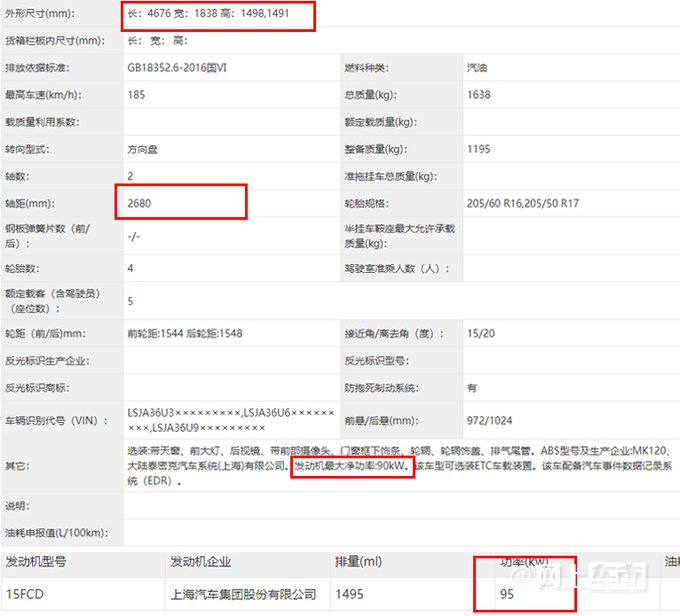
Task: Select the 车辆识别代号(VIN) label
Action: [56, 421]
